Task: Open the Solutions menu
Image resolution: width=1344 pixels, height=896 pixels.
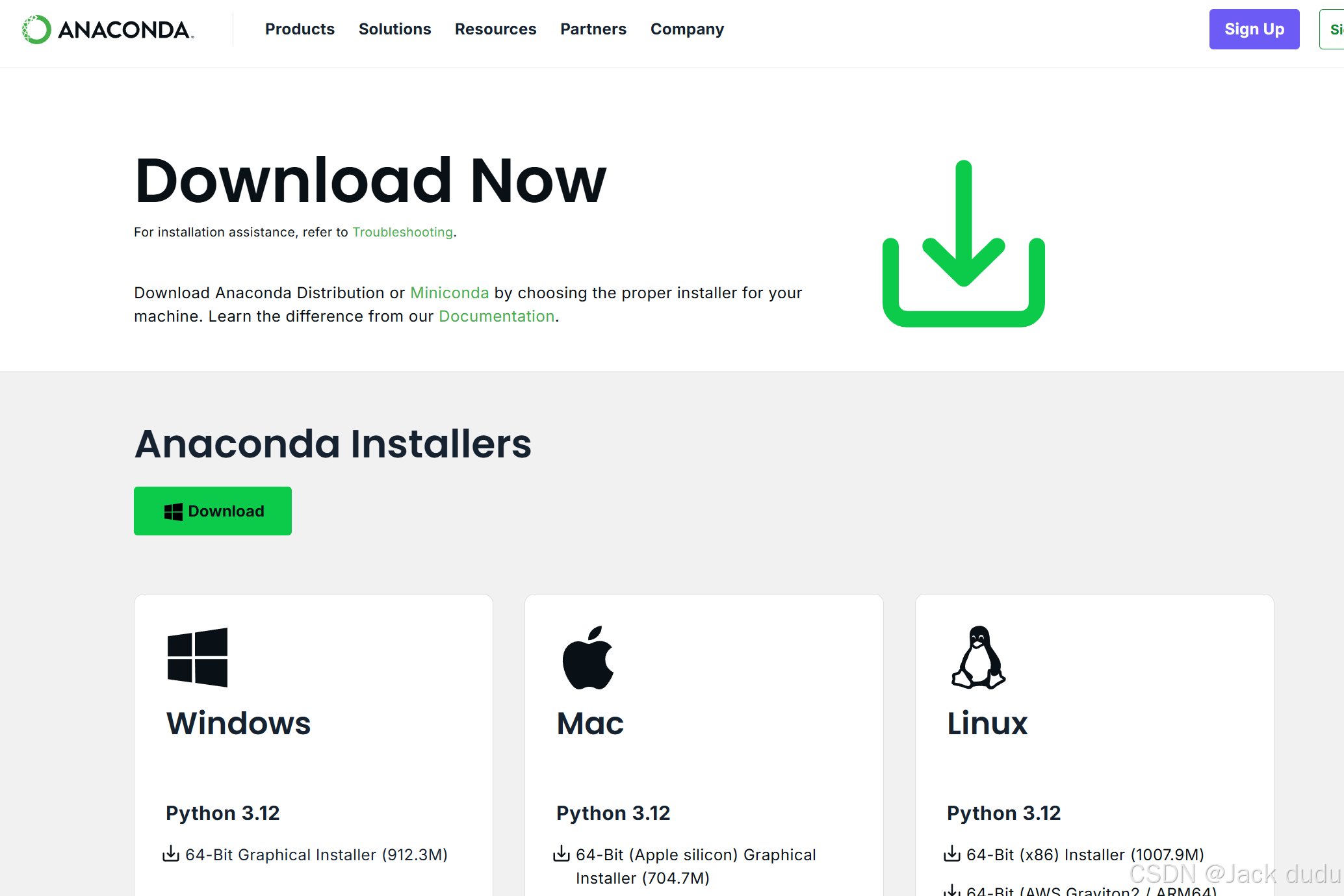Action: [x=394, y=29]
